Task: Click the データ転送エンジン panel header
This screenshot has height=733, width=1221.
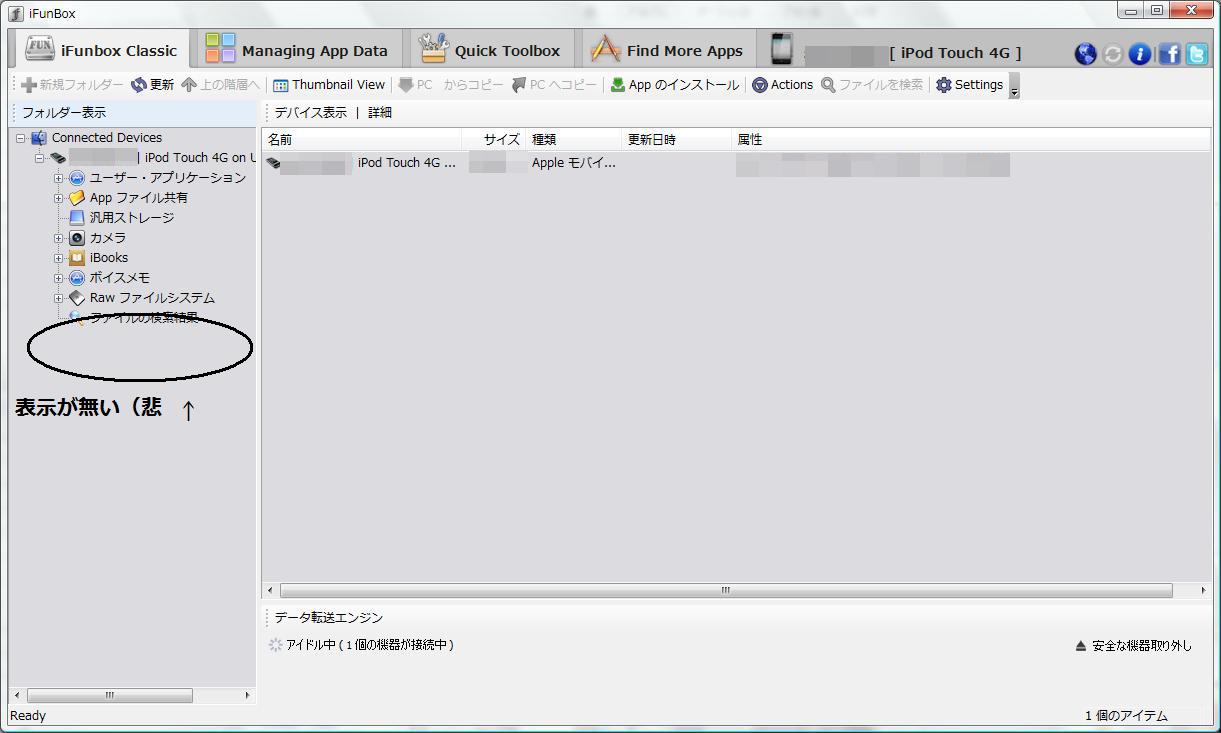Action: pyautogui.click(x=329, y=618)
